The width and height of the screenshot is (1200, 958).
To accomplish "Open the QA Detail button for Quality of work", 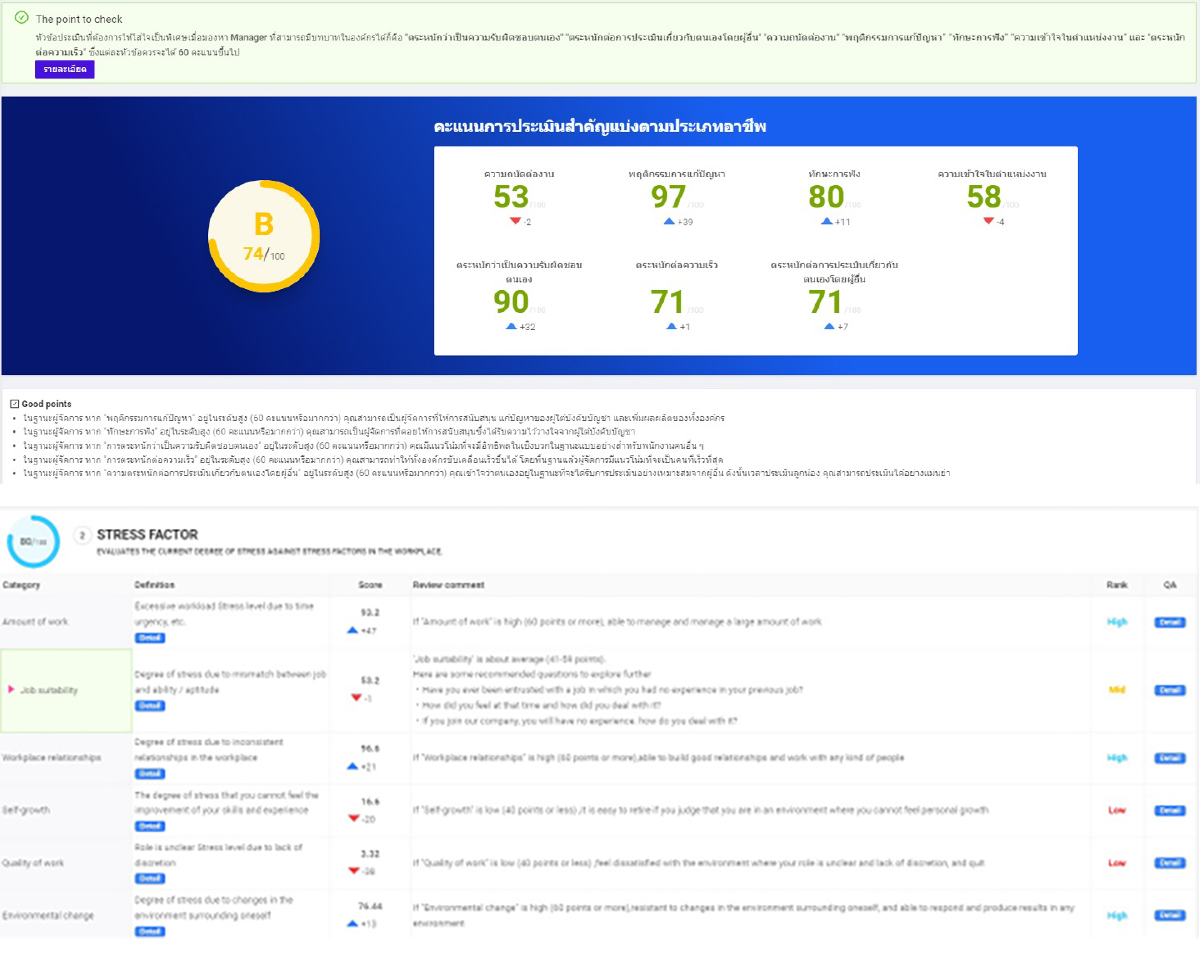I will pyautogui.click(x=1169, y=863).
